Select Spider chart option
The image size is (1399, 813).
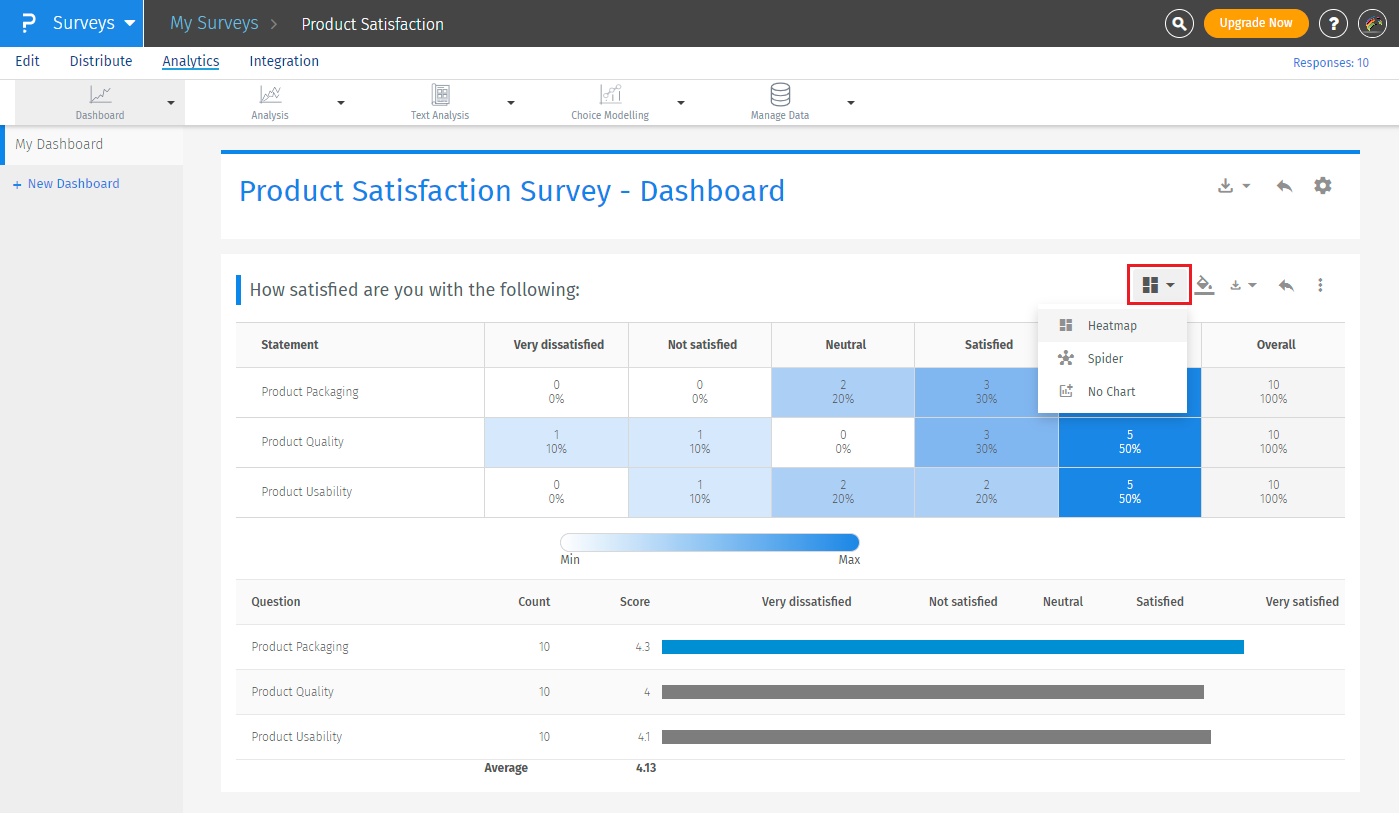(1105, 358)
